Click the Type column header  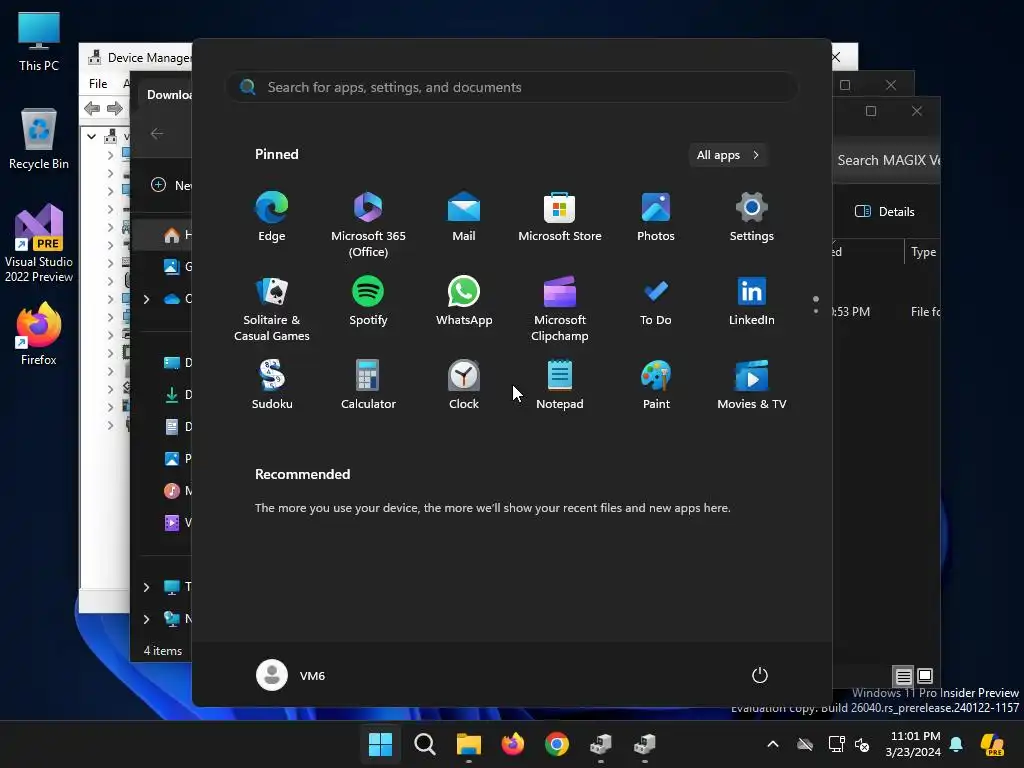923,252
